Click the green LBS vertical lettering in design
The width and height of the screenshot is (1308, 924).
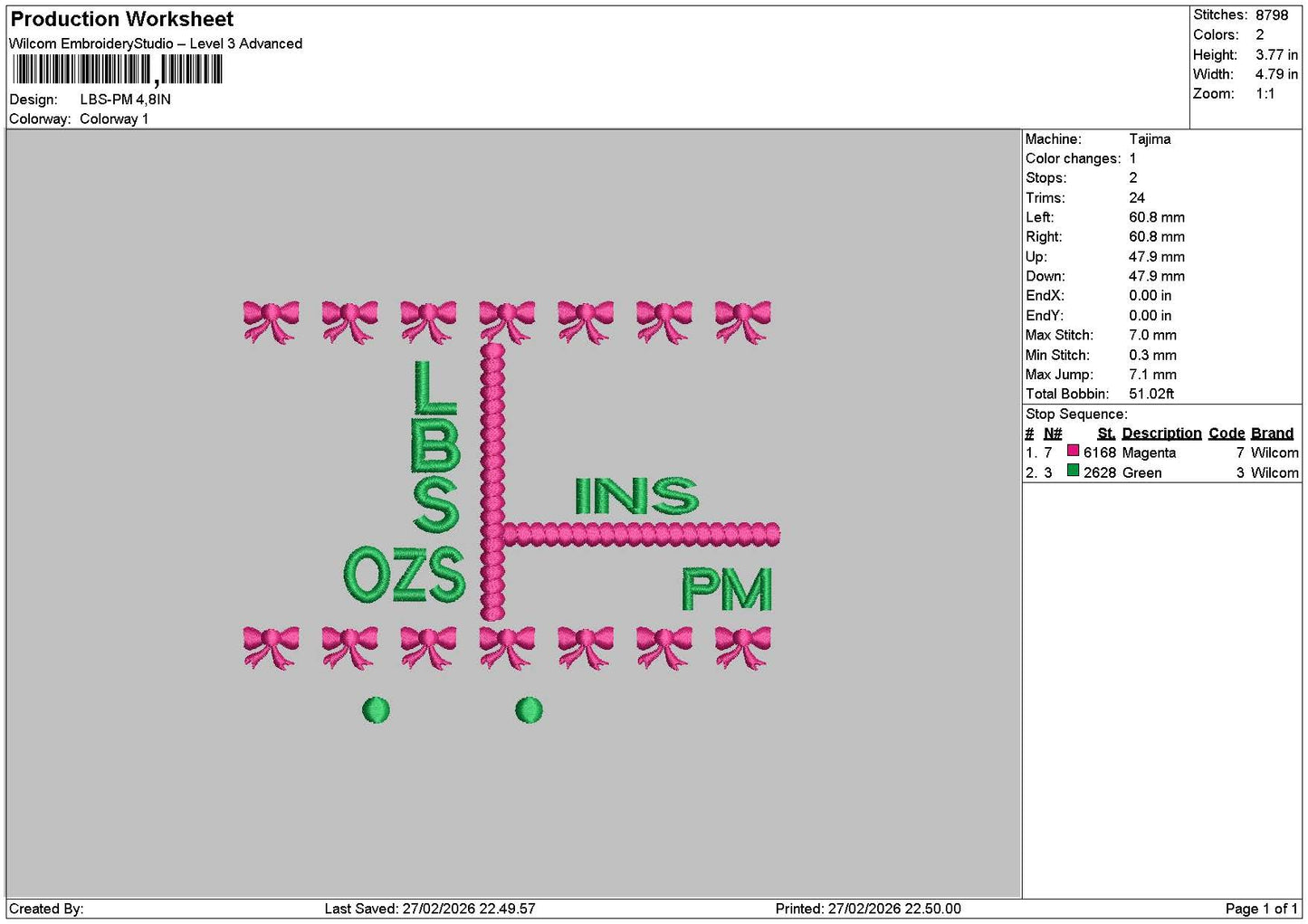tap(435, 446)
